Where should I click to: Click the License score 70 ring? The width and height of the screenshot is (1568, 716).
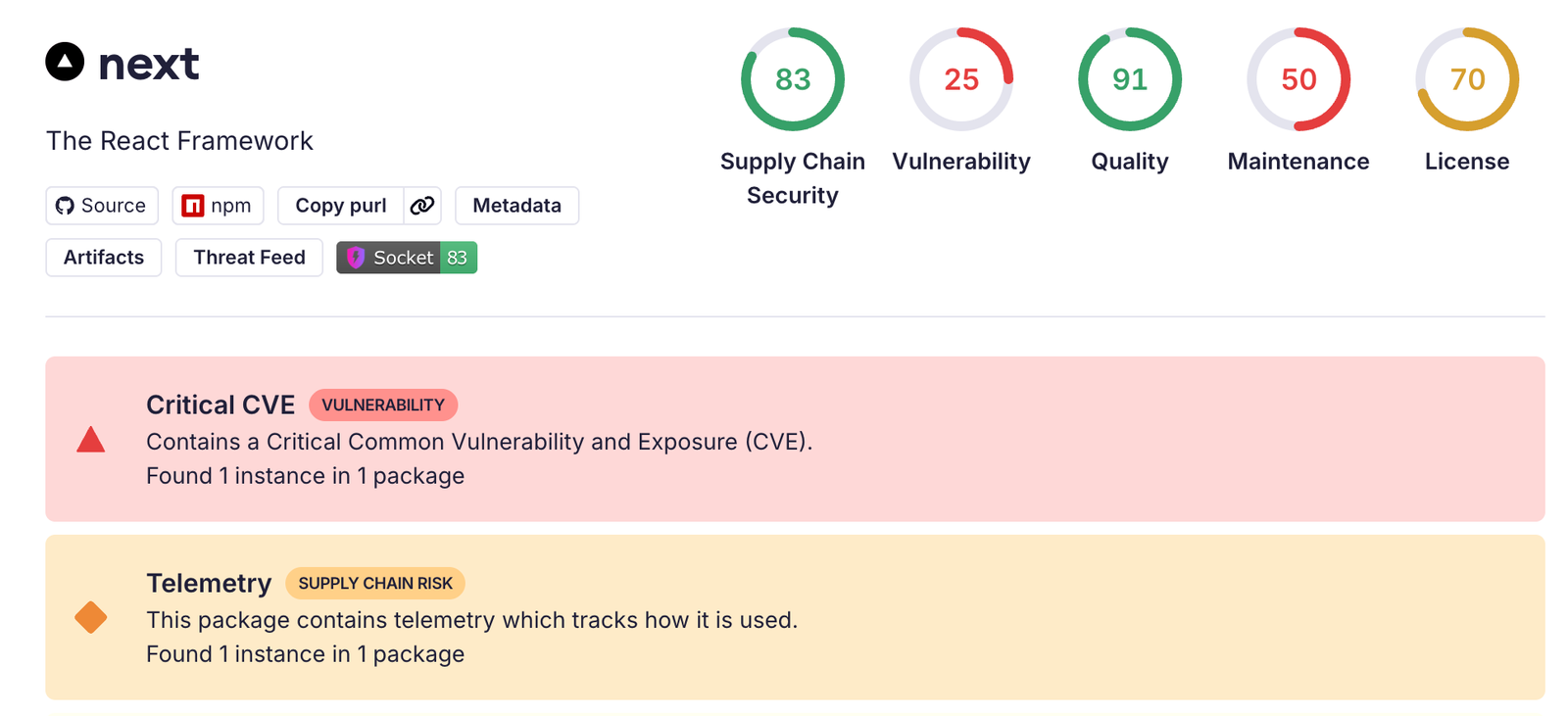pyautogui.click(x=1467, y=79)
